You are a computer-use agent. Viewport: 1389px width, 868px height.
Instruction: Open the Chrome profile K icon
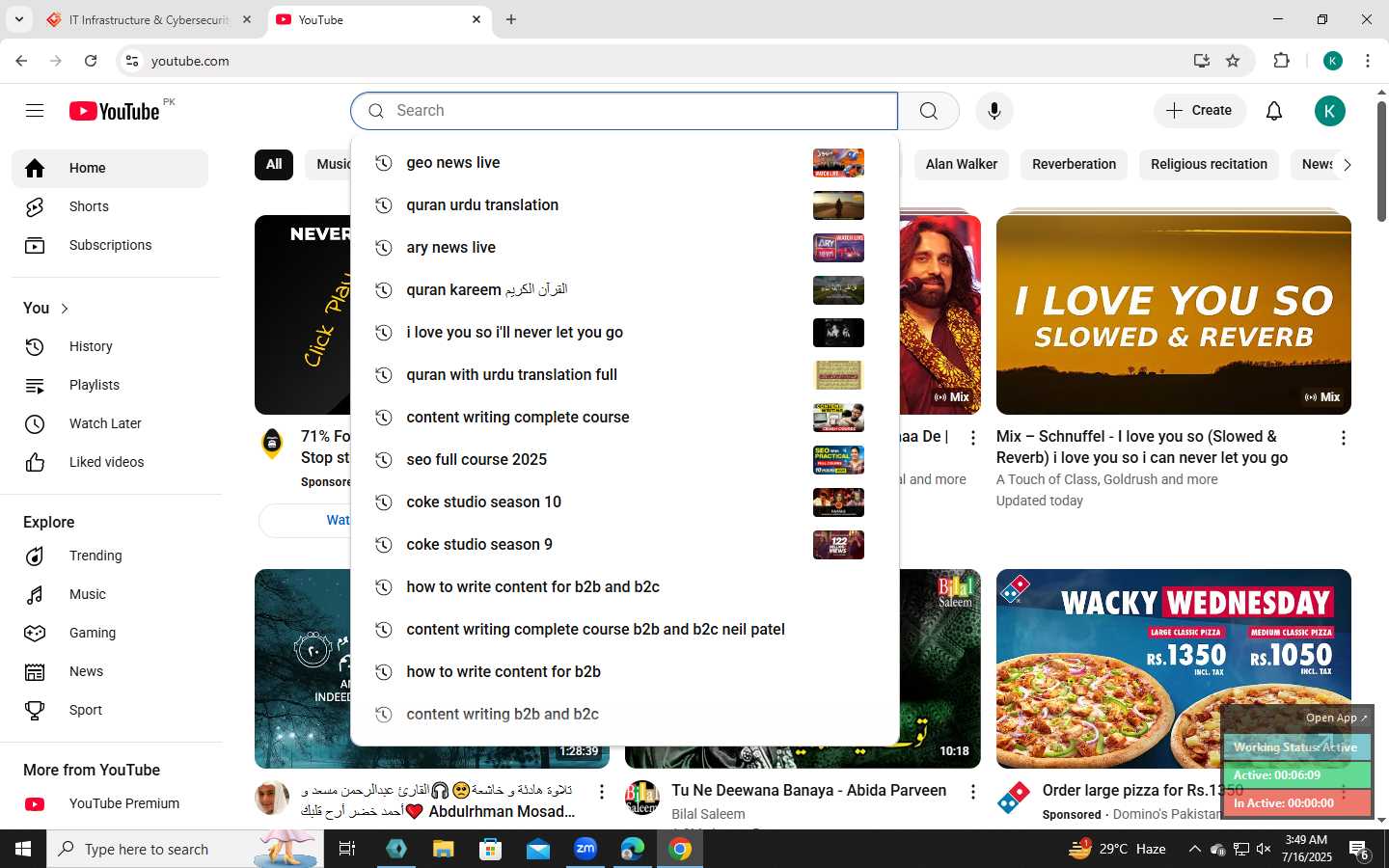[1333, 61]
